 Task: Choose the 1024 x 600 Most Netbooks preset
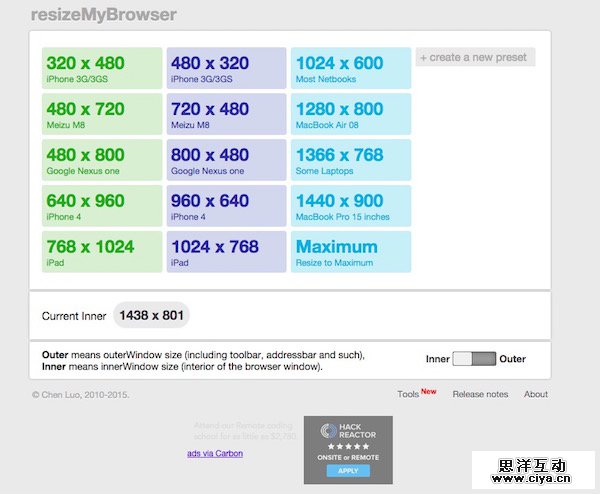point(351,68)
